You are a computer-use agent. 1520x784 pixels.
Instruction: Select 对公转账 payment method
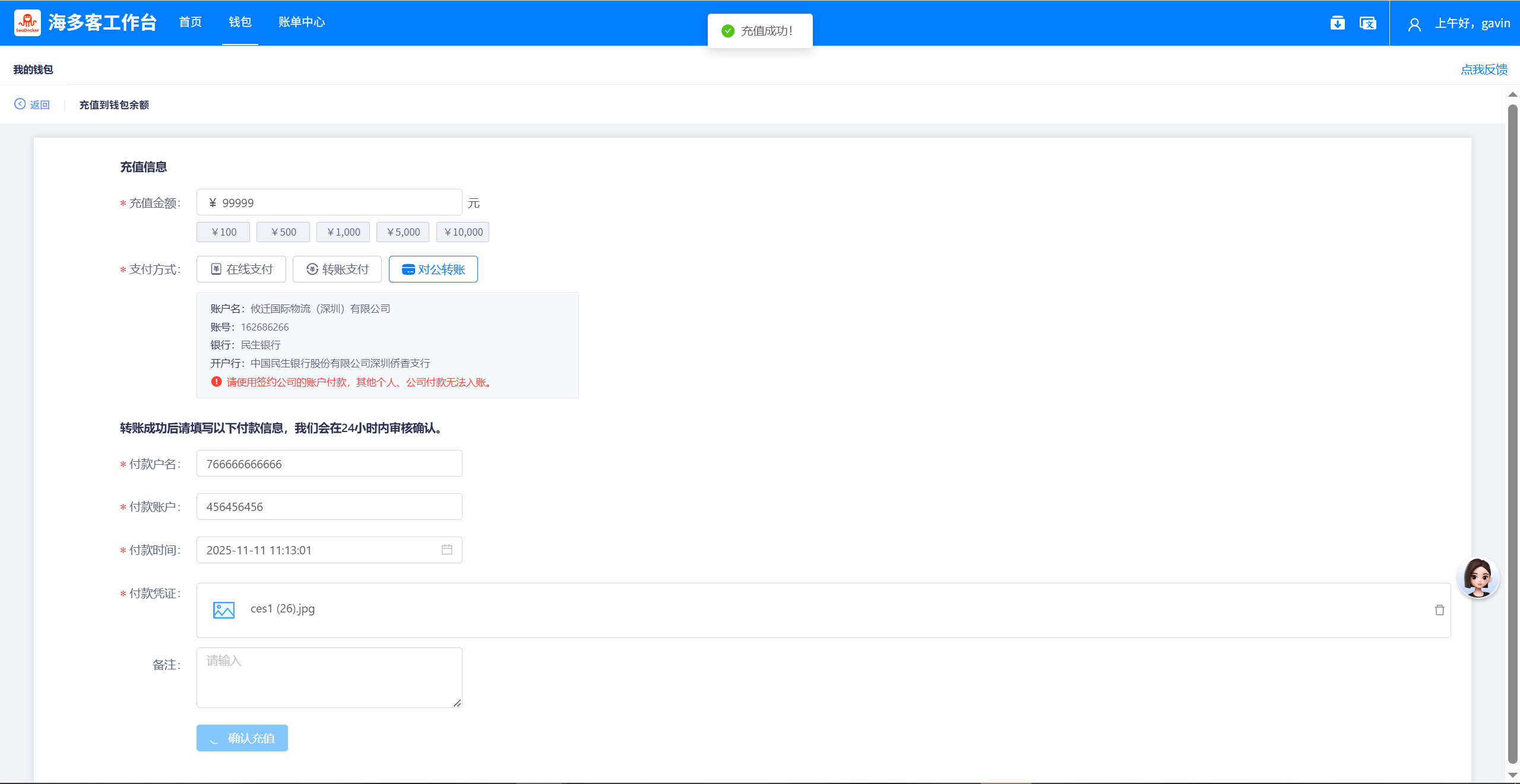(x=433, y=269)
